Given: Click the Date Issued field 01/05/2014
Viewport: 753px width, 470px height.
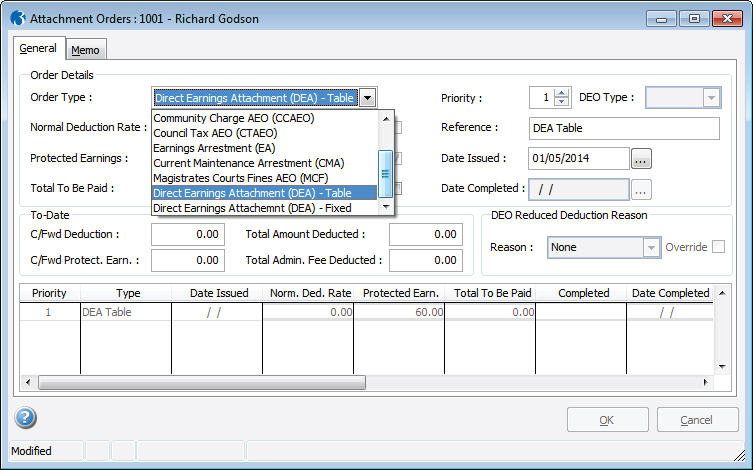Looking at the screenshot, I should [579, 158].
